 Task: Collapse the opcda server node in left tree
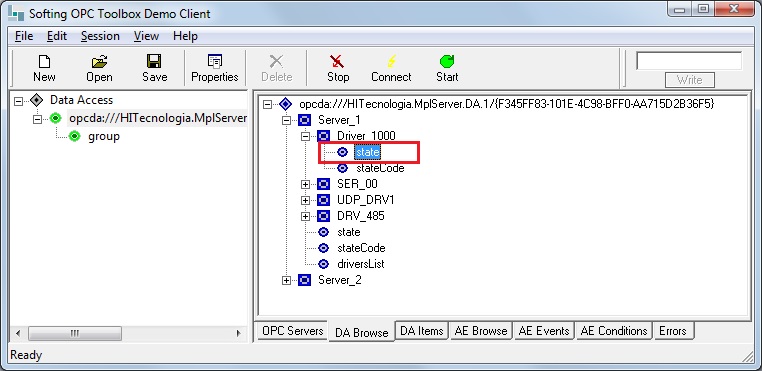[37, 119]
